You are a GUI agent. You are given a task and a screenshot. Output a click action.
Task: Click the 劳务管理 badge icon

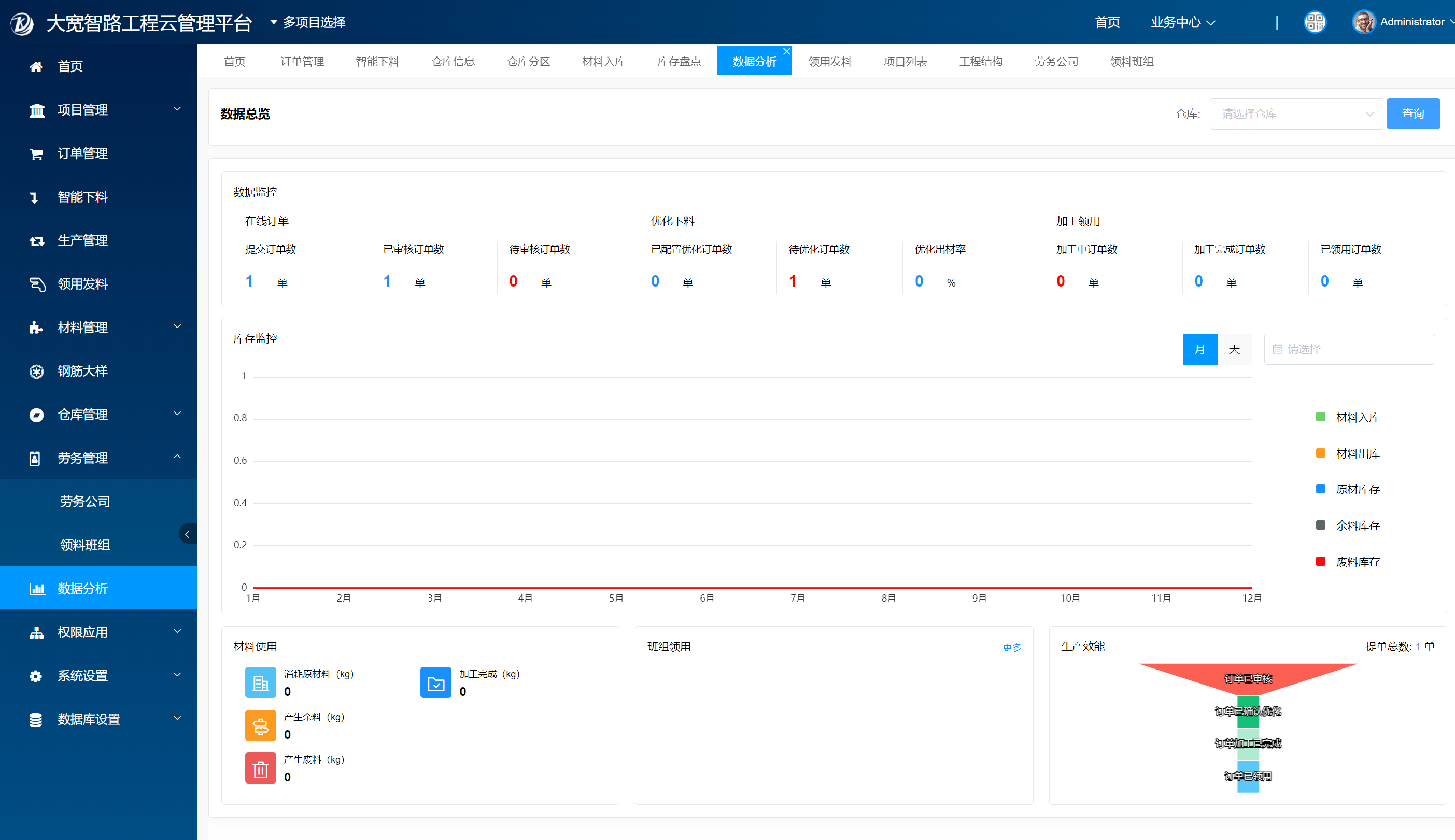(35, 458)
